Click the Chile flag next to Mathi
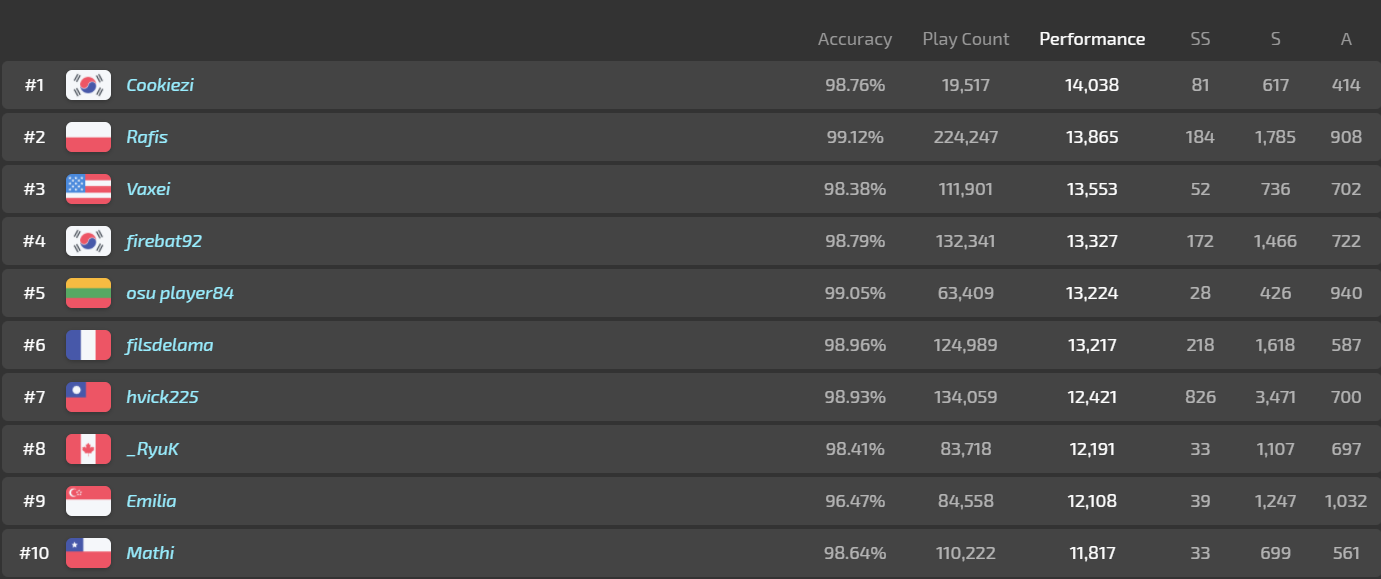The height and width of the screenshot is (579, 1381). [x=88, y=553]
